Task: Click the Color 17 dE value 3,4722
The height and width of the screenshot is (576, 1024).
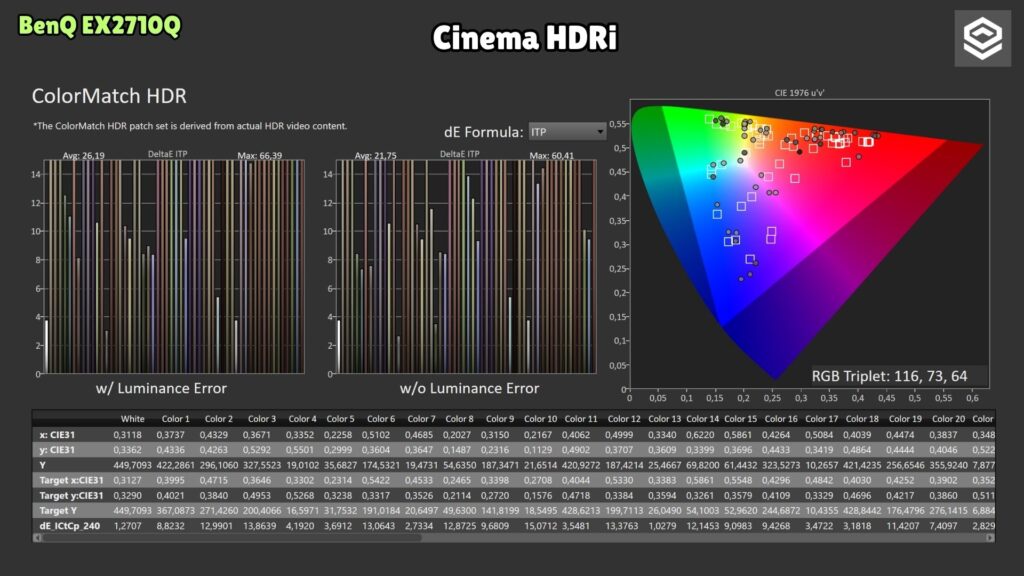Action: point(819,526)
